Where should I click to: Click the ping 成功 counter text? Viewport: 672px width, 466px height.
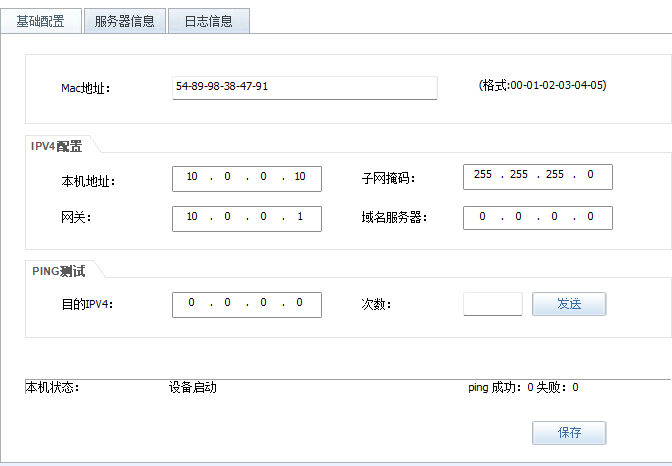501,388
